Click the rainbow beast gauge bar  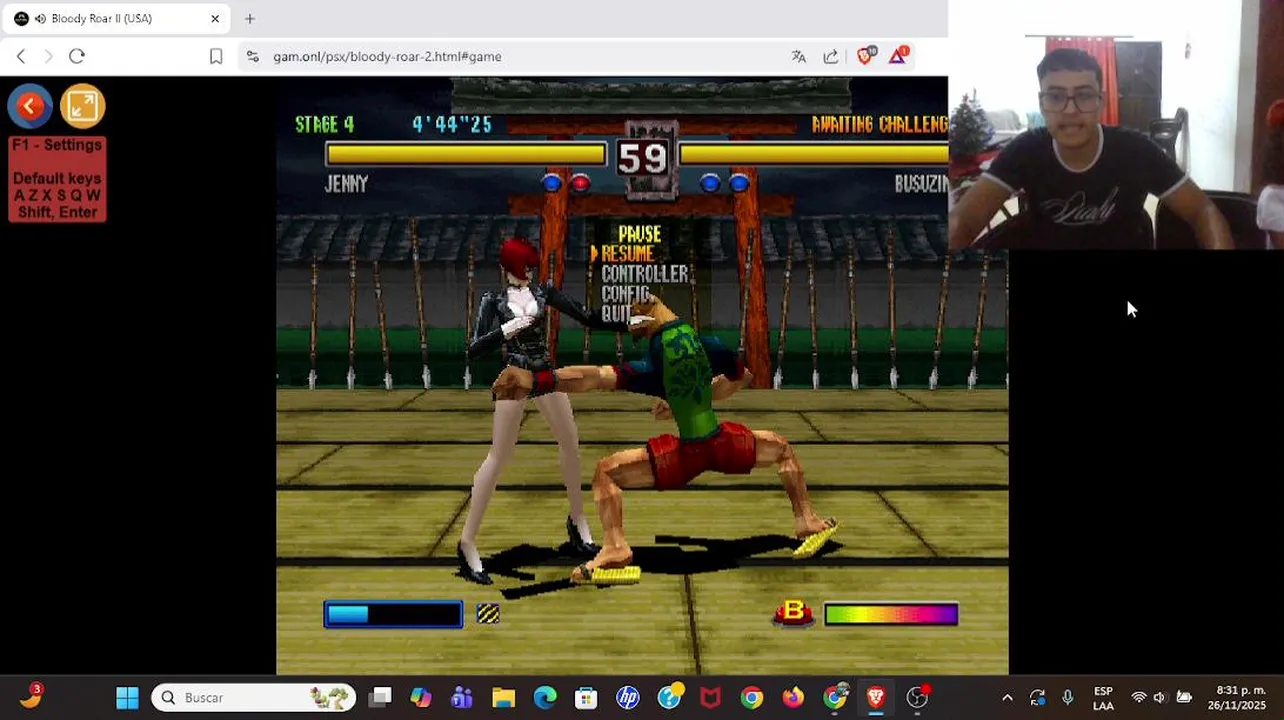coord(890,614)
